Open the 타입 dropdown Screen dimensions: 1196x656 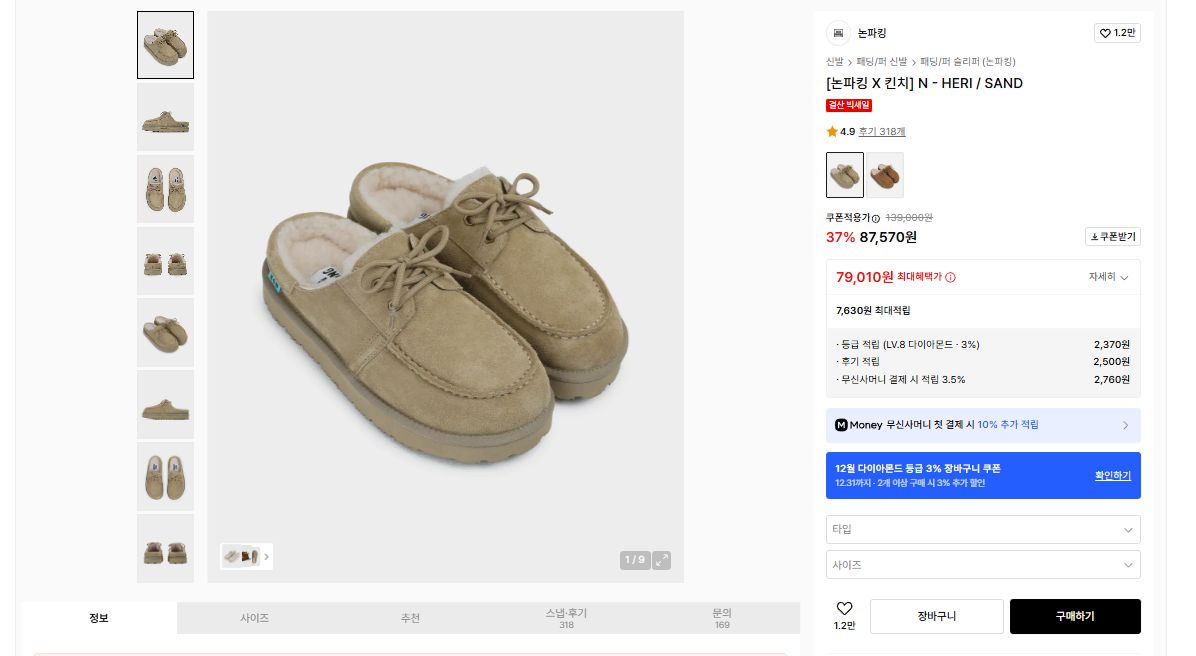click(983, 529)
